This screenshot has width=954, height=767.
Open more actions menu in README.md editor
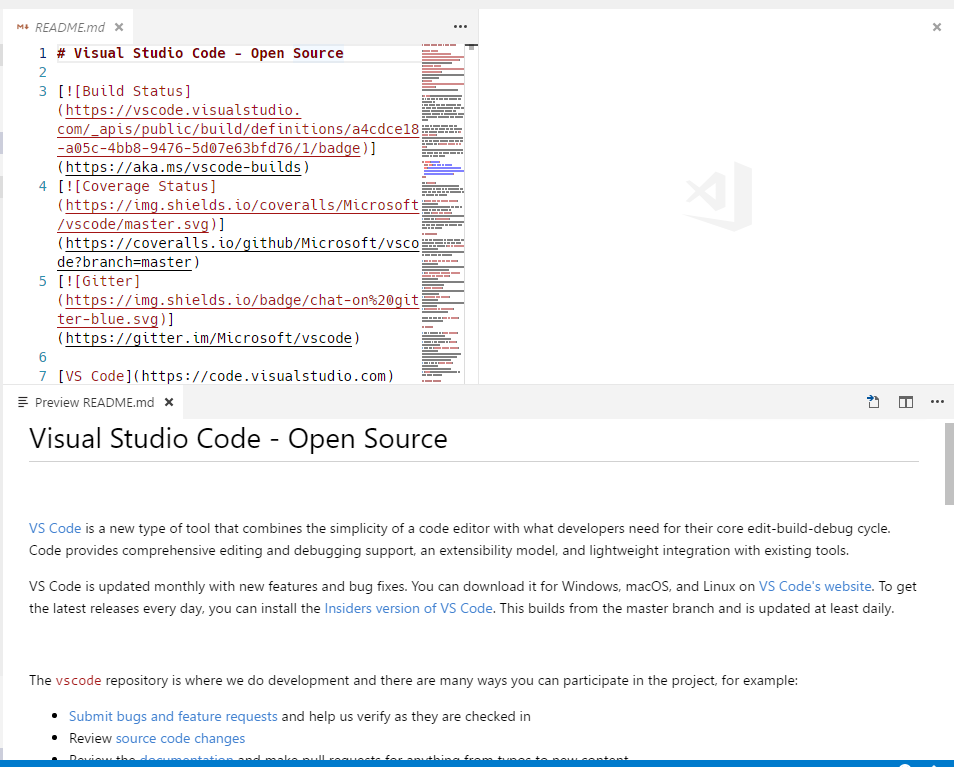click(x=460, y=26)
